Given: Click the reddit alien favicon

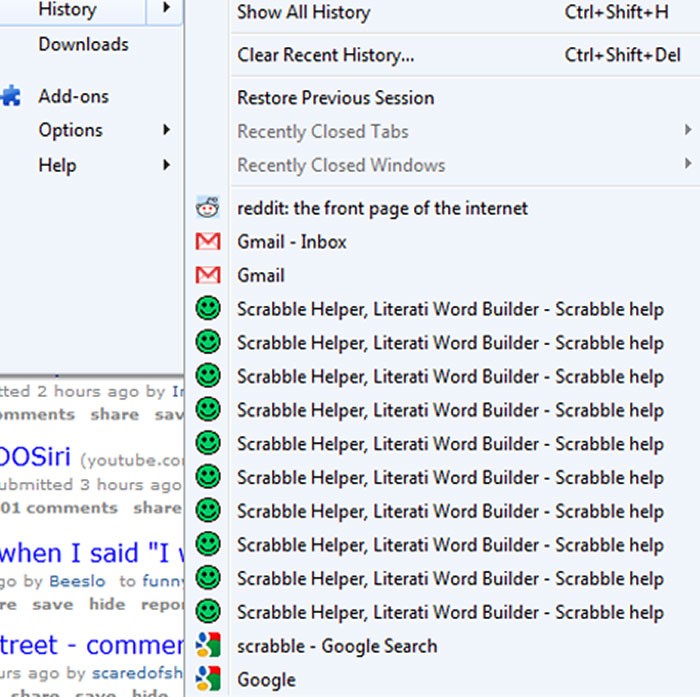Looking at the screenshot, I should click(208, 208).
